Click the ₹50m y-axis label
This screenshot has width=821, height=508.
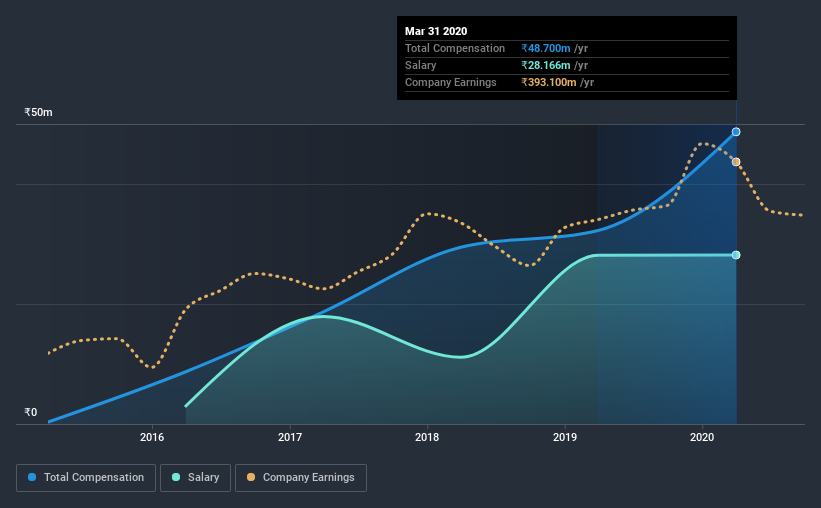38,112
